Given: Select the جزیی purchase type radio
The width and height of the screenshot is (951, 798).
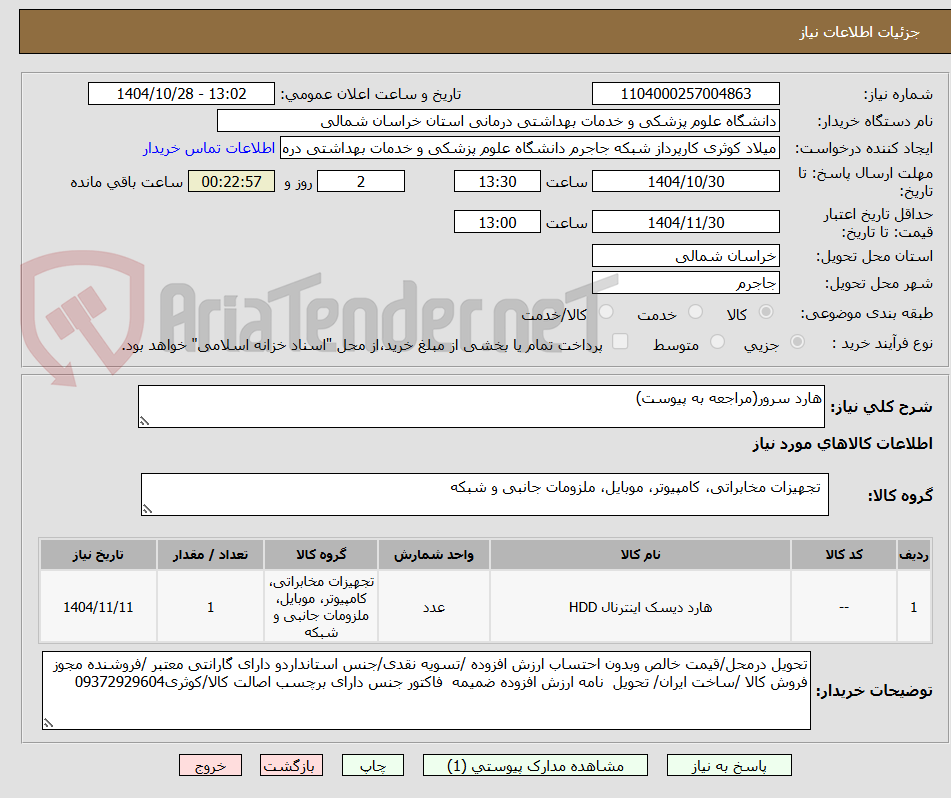Looking at the screenshot, I should (798, 343).
